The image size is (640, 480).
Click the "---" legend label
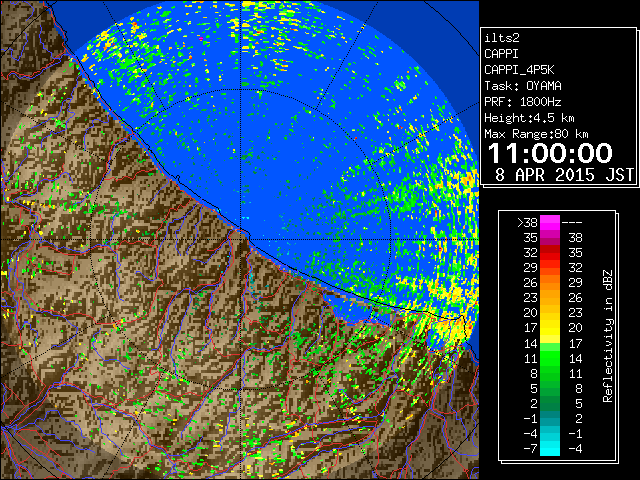pyautogui.click(x=572, y=222)
